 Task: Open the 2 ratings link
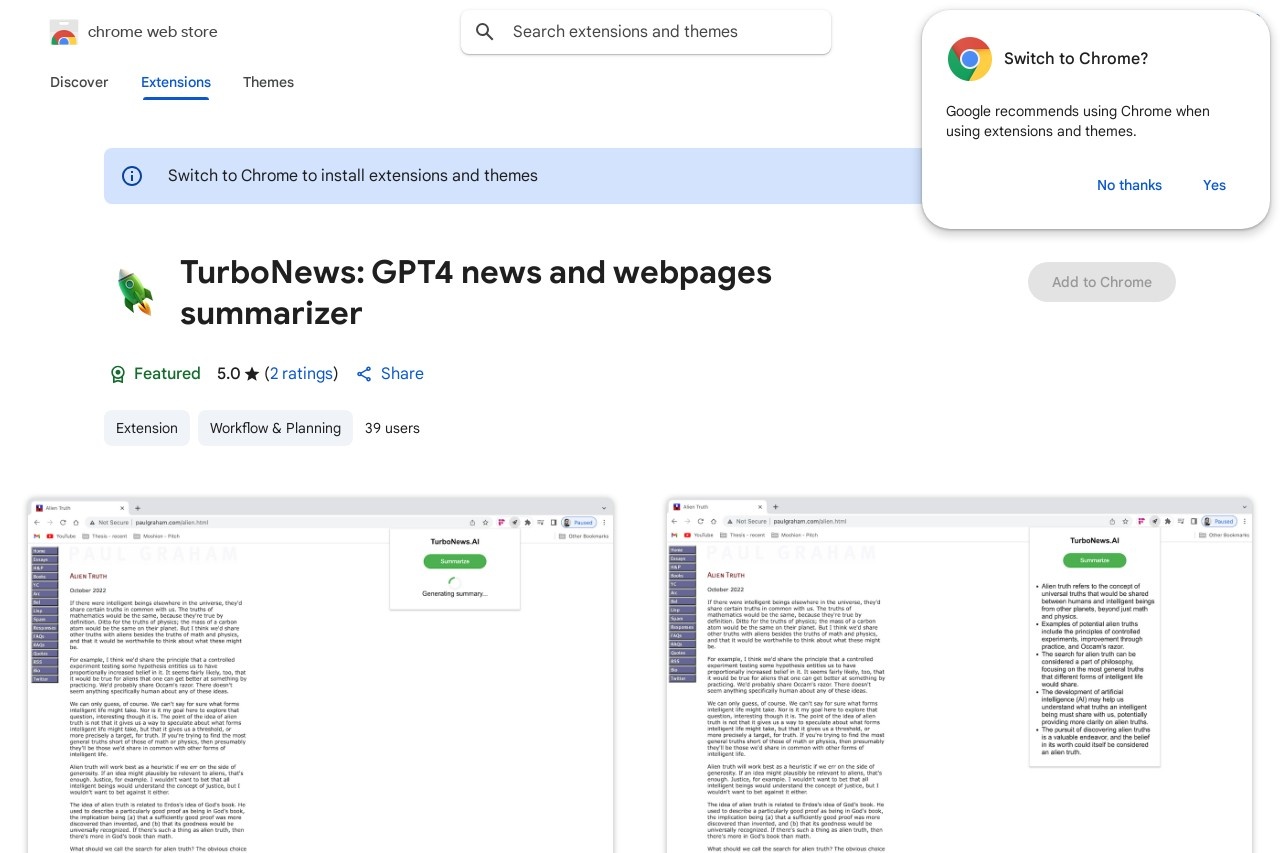click(x=302, y=374)
